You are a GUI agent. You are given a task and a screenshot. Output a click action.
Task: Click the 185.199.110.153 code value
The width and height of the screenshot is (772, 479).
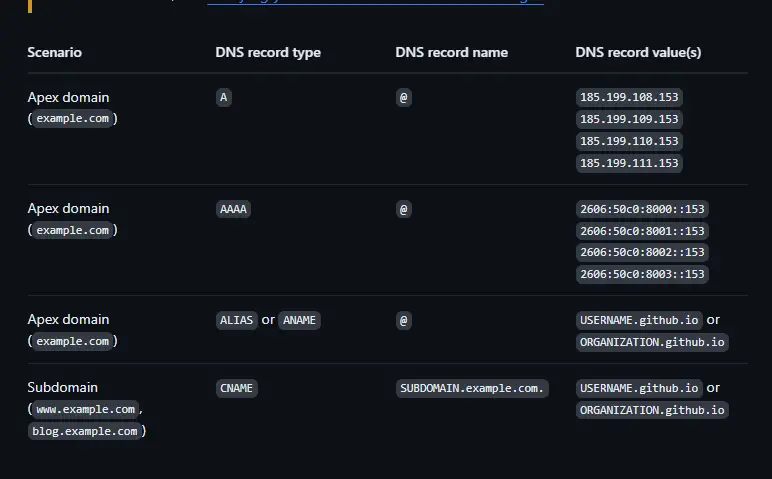point(629,141)
